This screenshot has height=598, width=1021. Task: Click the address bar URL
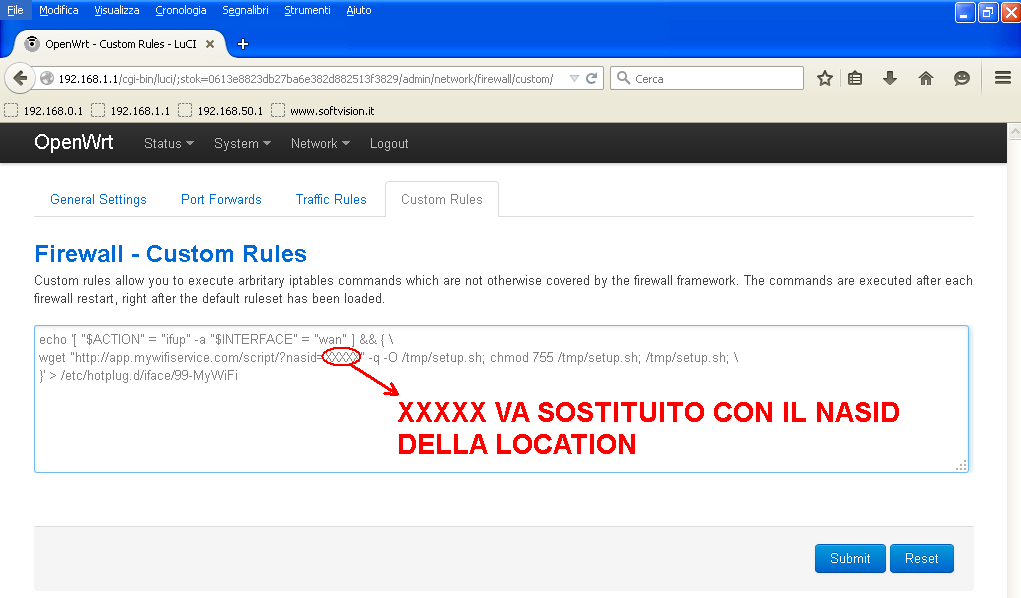pyautogui.click(x=305, y=79)
